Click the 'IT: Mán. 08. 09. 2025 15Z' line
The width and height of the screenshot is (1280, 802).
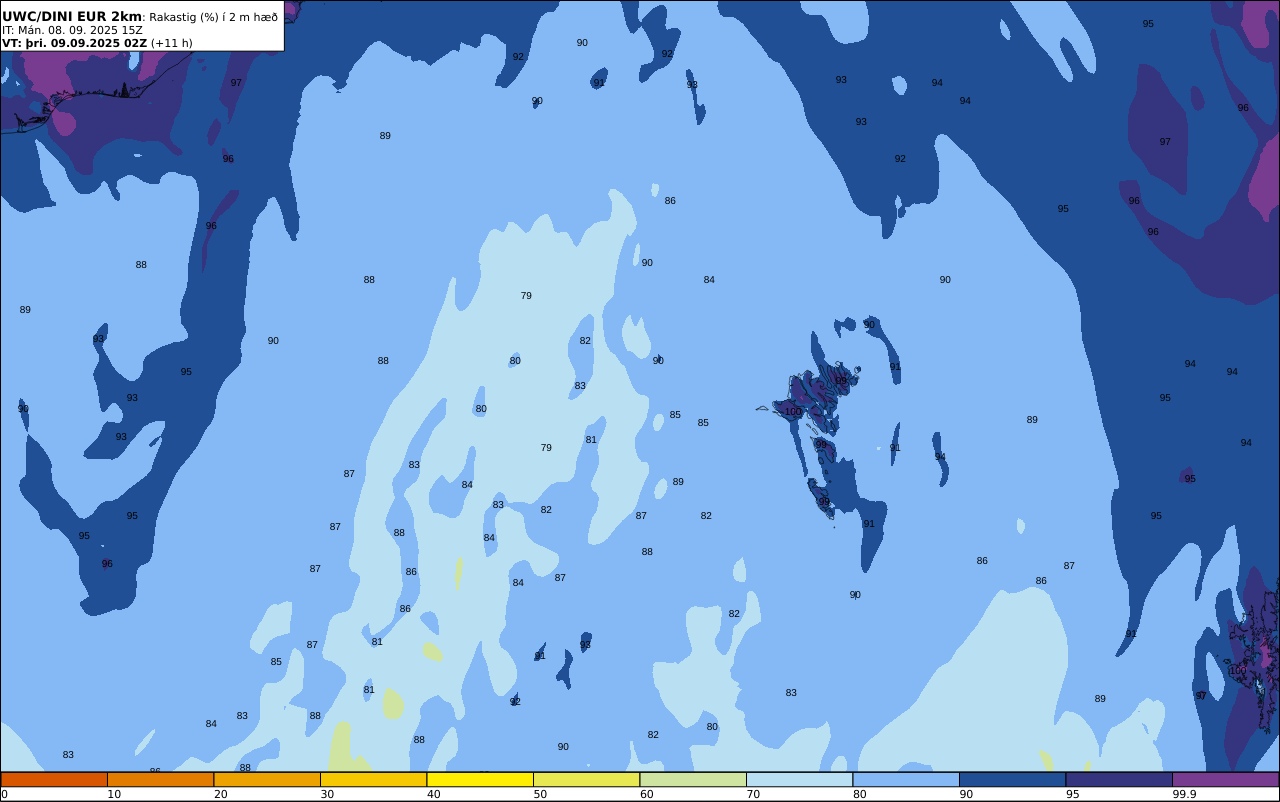(72, 30)
